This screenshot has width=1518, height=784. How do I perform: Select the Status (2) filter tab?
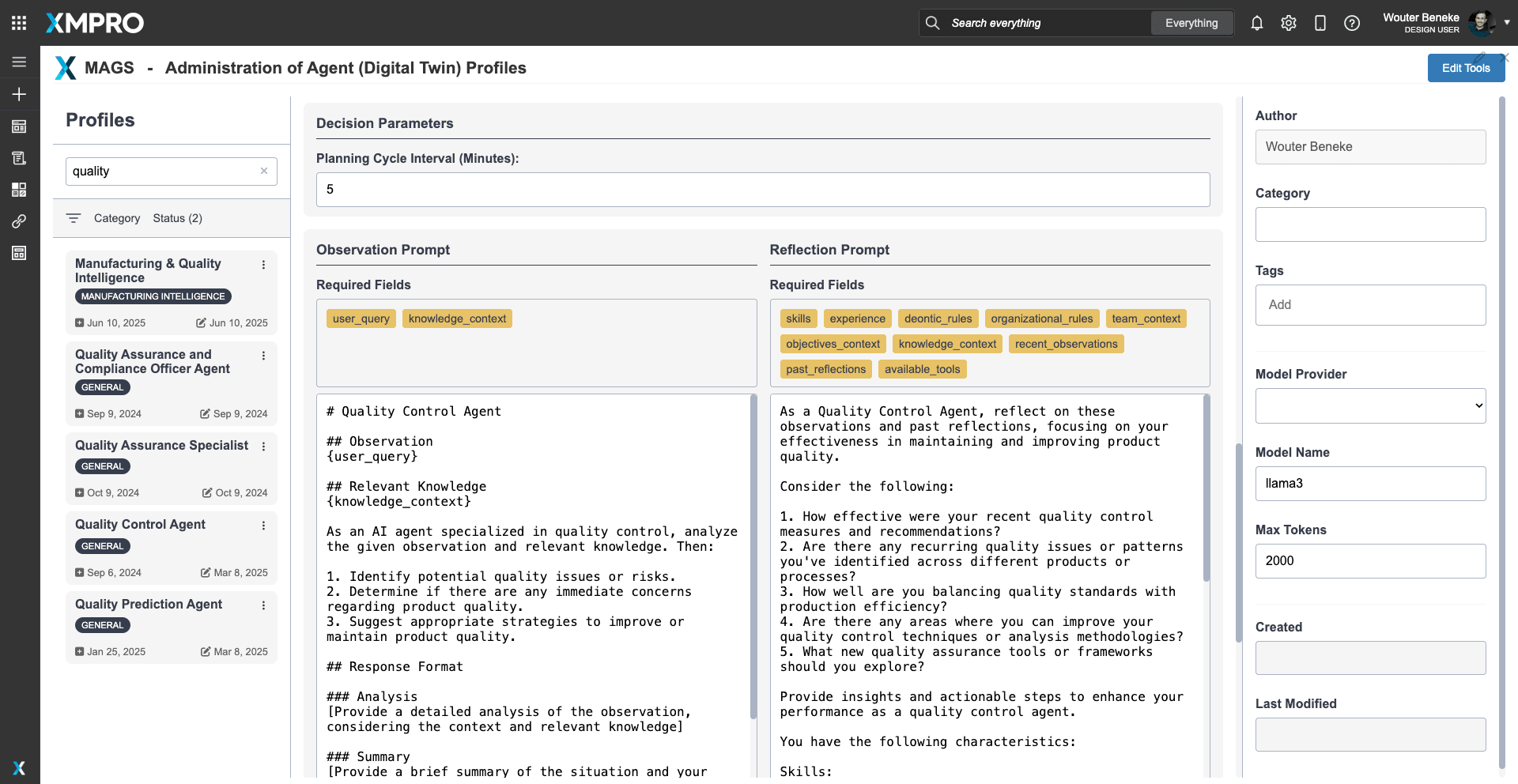click(177, 218)
